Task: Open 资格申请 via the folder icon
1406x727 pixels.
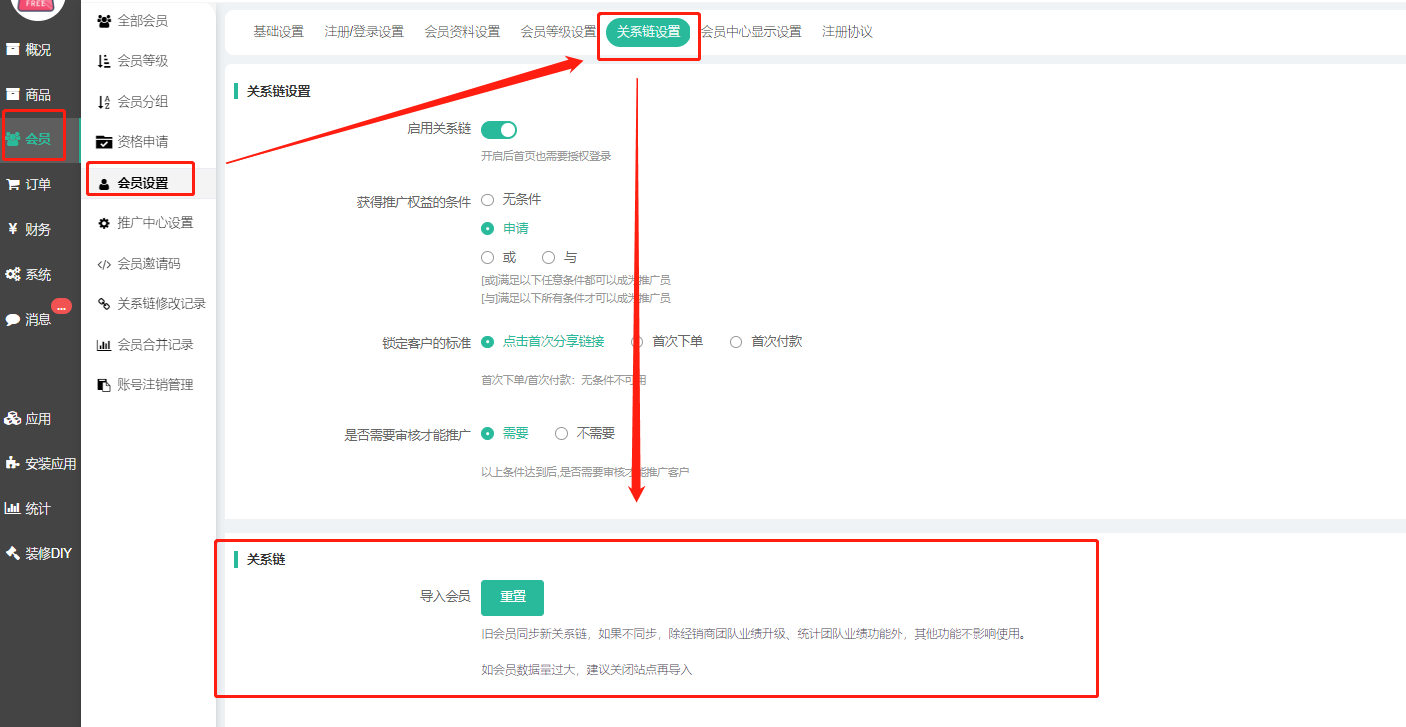Action: [x=104, y=142]
